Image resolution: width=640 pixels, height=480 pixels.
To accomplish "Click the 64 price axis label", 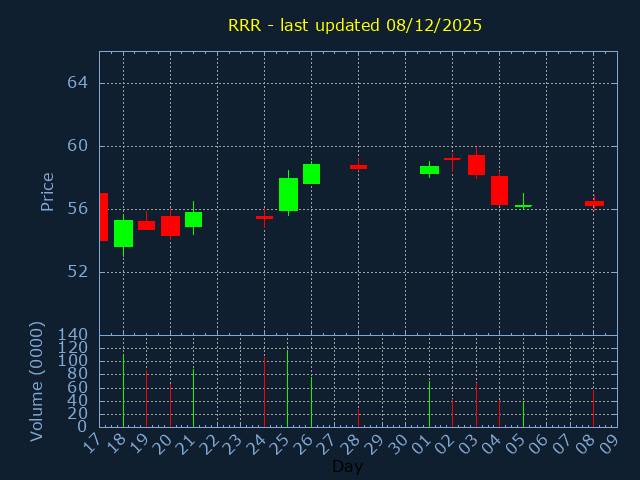I will [x=77, y=83].
